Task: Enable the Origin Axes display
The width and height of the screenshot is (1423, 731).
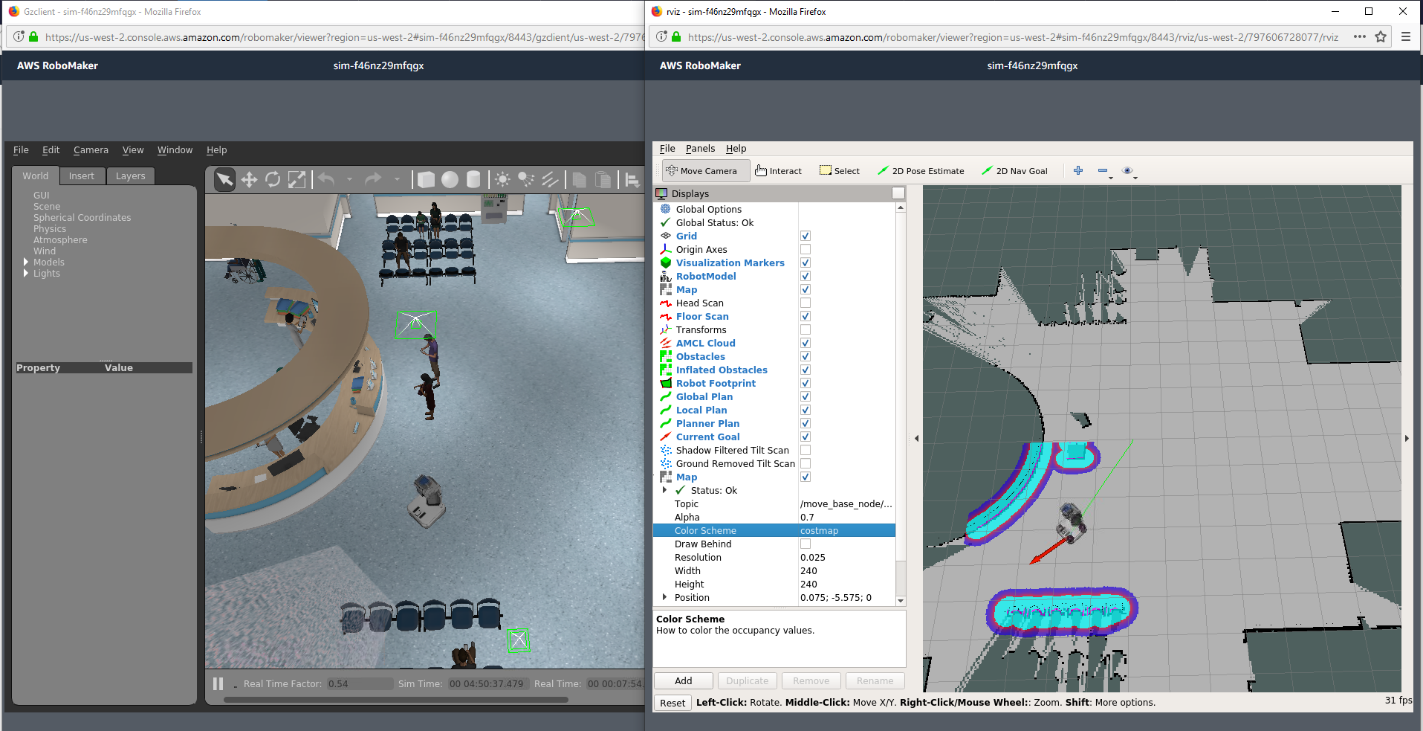Action: tap(806, 249)
